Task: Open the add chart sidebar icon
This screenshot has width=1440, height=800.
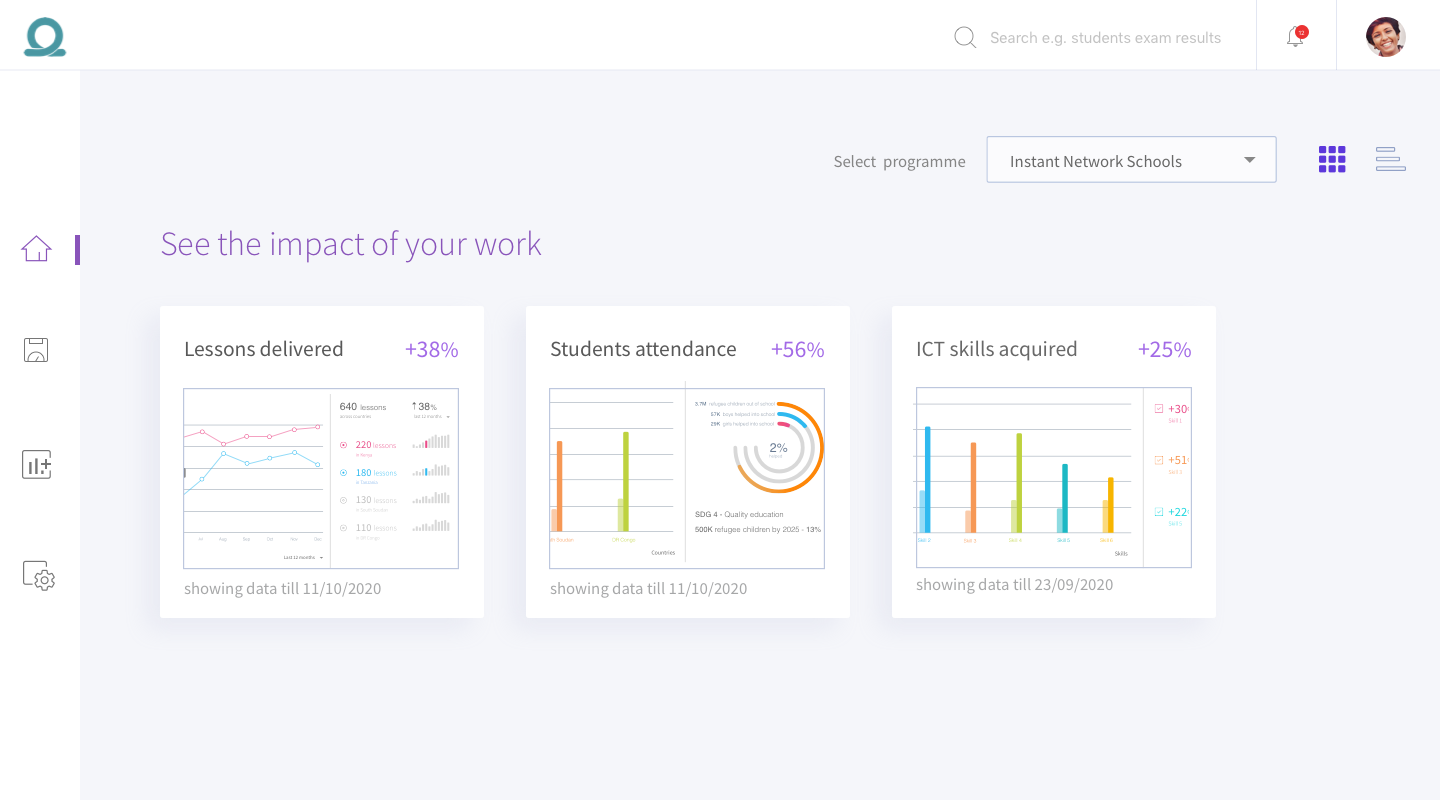Action: (x=36, y=464)
